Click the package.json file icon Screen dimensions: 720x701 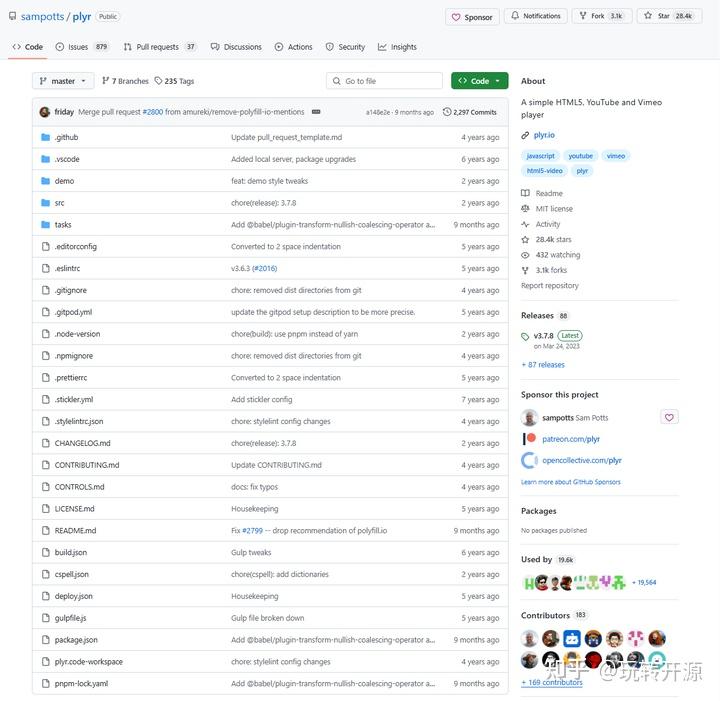[45, 639]
